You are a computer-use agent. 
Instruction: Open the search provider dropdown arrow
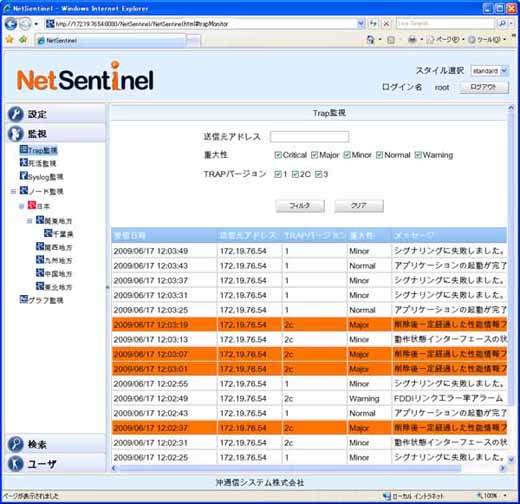[511, 24]
